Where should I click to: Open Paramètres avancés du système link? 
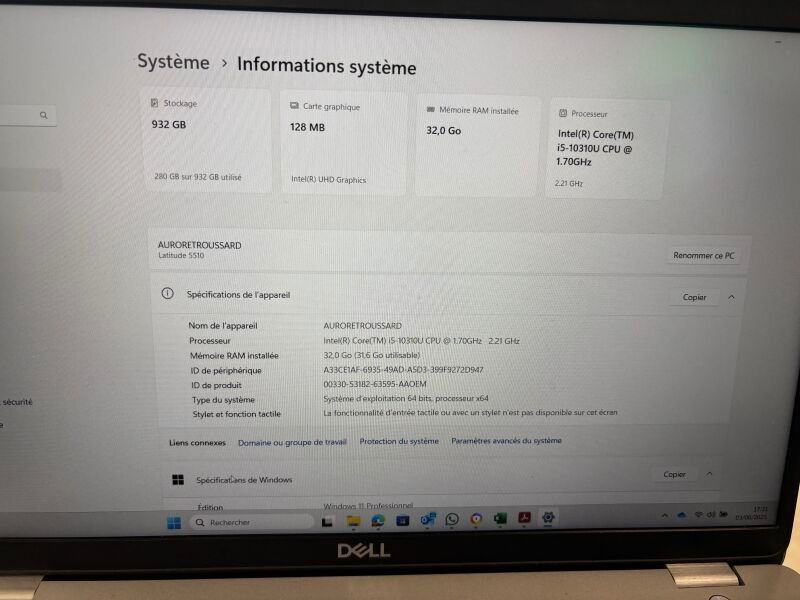tap(506, 440)
